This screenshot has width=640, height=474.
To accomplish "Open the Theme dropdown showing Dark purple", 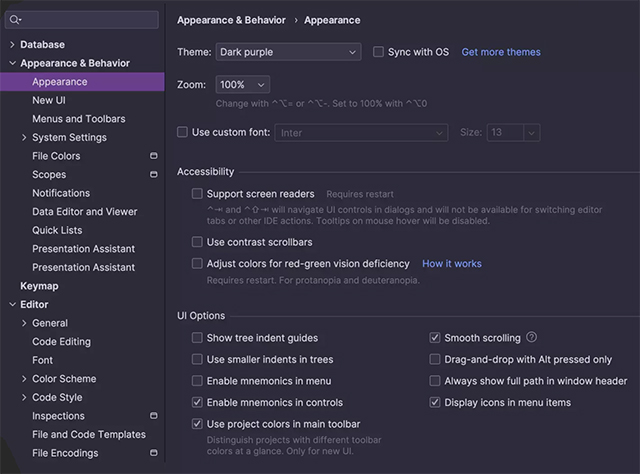I will [x=288, y=52].
